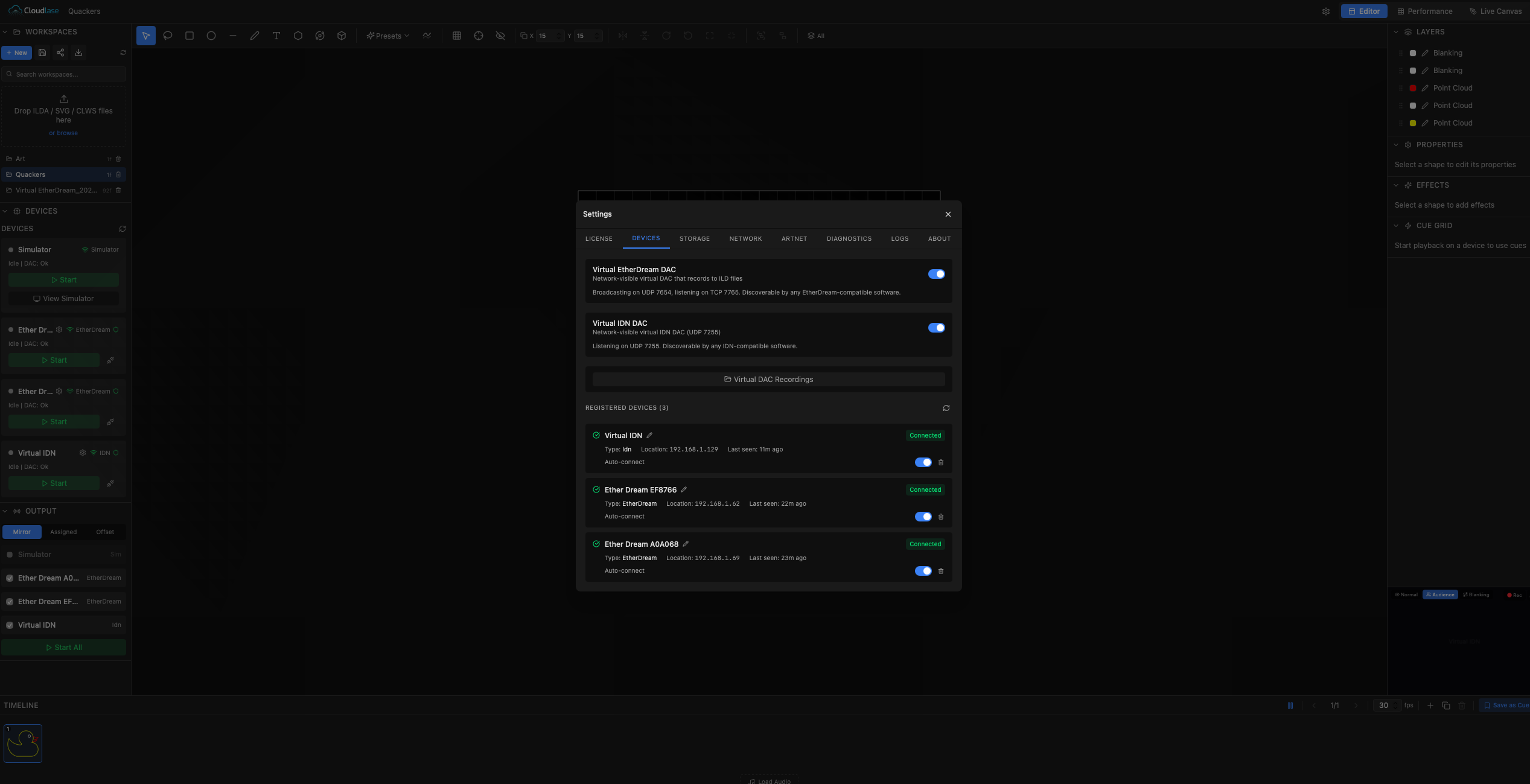The width and height of the screenshot is (1530, 784).
Task: Turn off the Virtual IDN DAC switch
Action: pyautogui.click(x=937, y=327)
